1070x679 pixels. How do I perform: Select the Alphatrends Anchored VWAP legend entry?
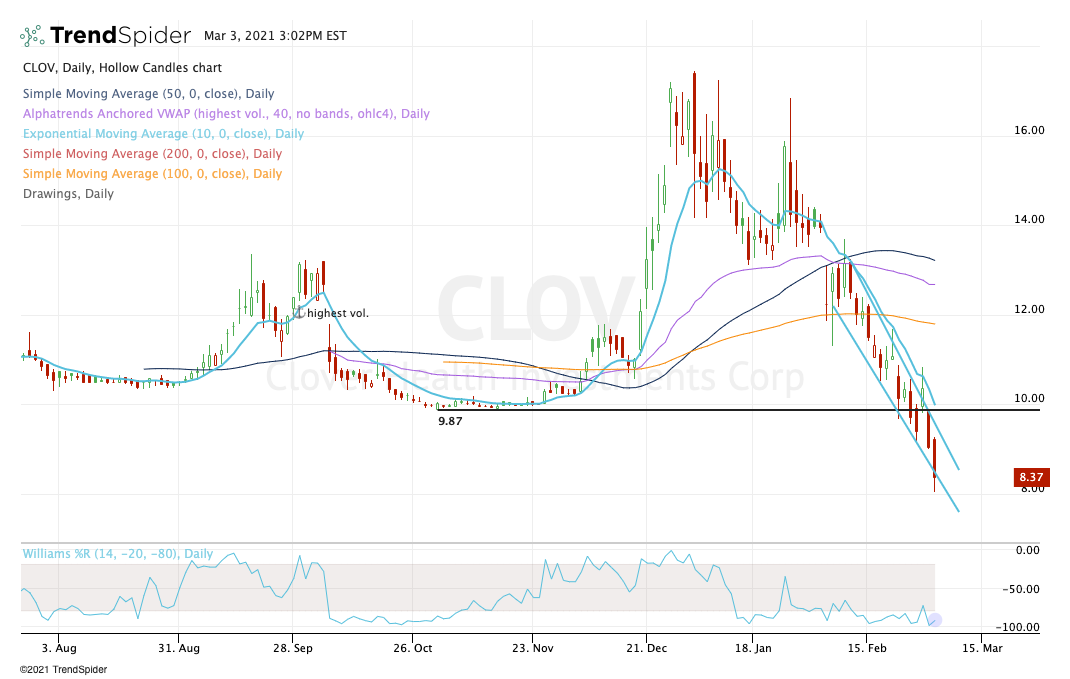227,114
